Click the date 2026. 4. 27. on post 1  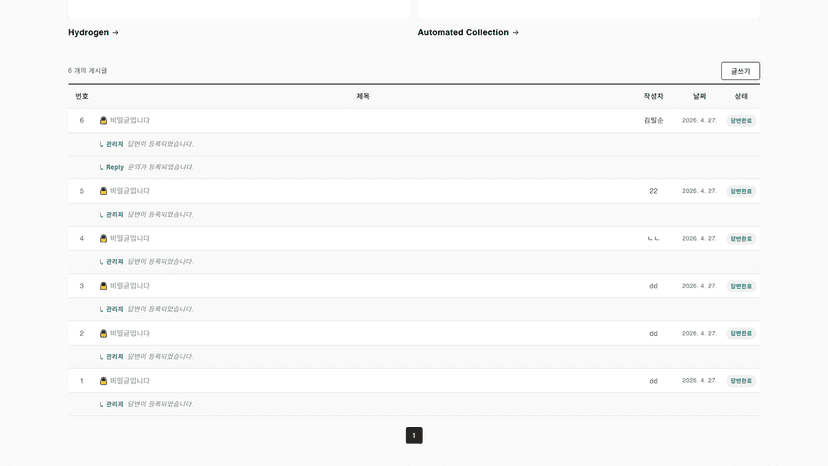point(699,380)
